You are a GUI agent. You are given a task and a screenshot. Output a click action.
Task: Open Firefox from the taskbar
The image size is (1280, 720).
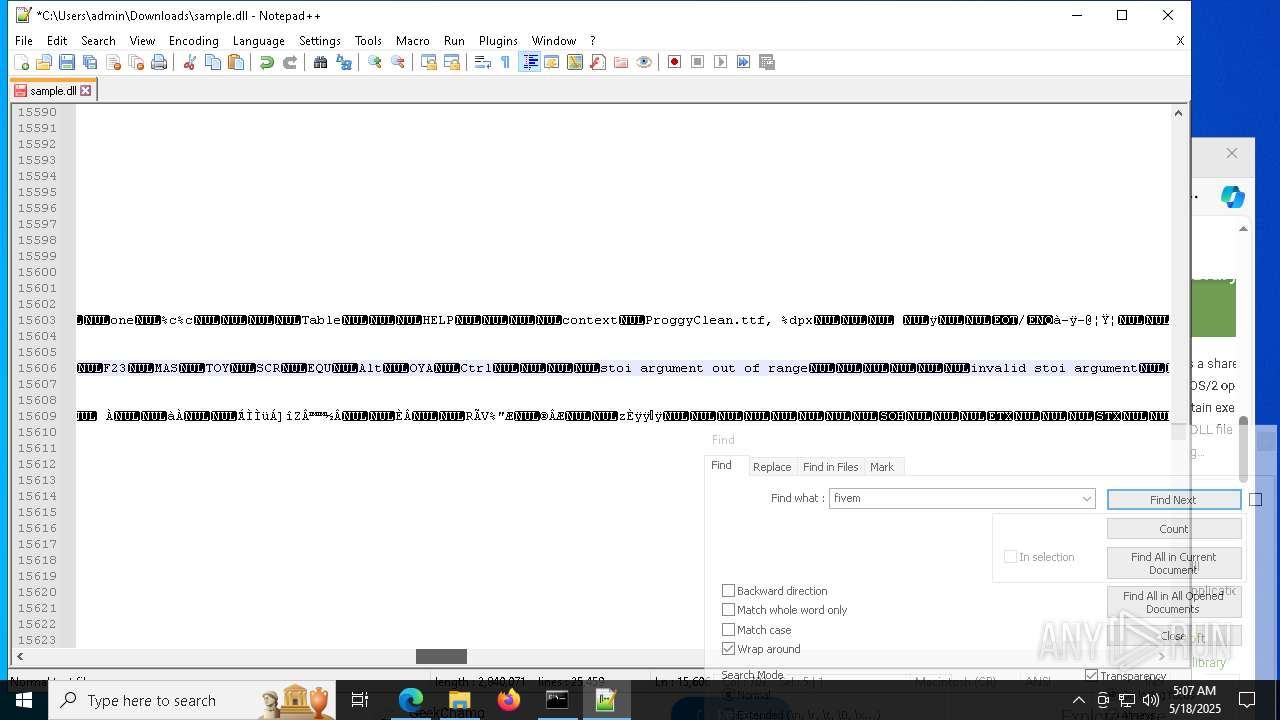(508, 700)
